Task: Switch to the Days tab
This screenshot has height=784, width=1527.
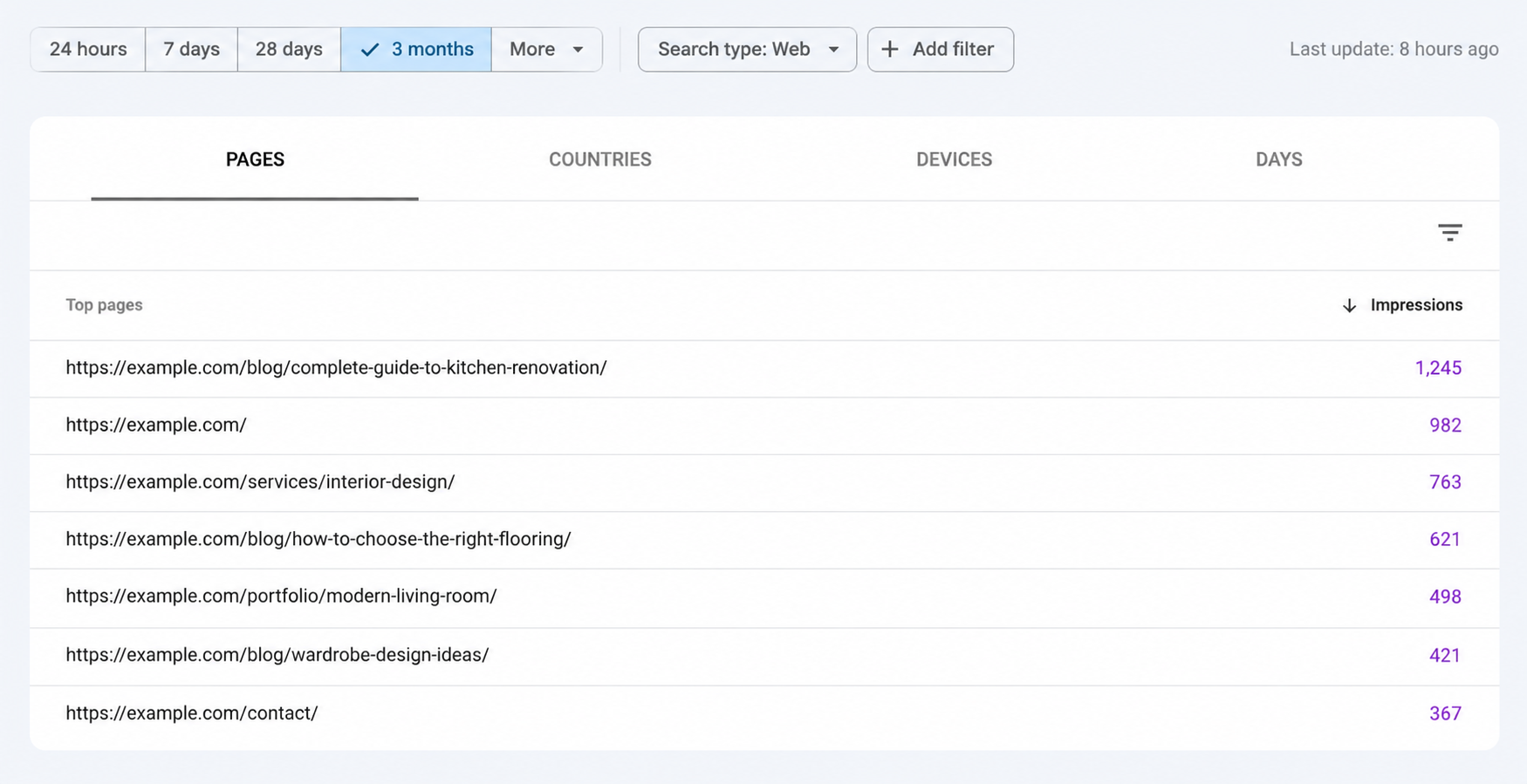Action: pos(1278,160)
